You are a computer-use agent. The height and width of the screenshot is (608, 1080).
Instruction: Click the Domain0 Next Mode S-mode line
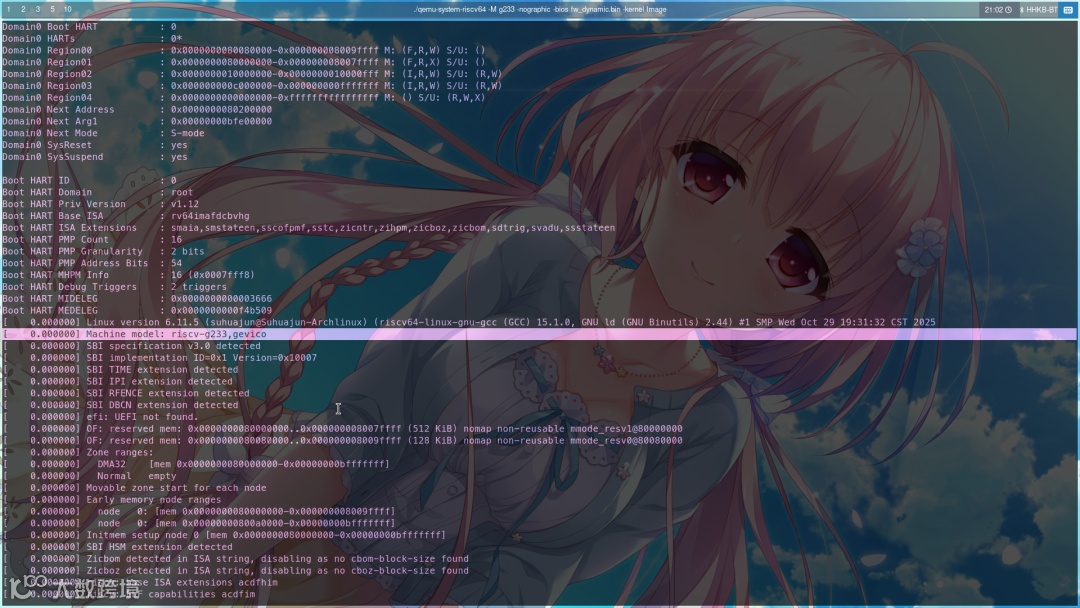pos(103,133)
